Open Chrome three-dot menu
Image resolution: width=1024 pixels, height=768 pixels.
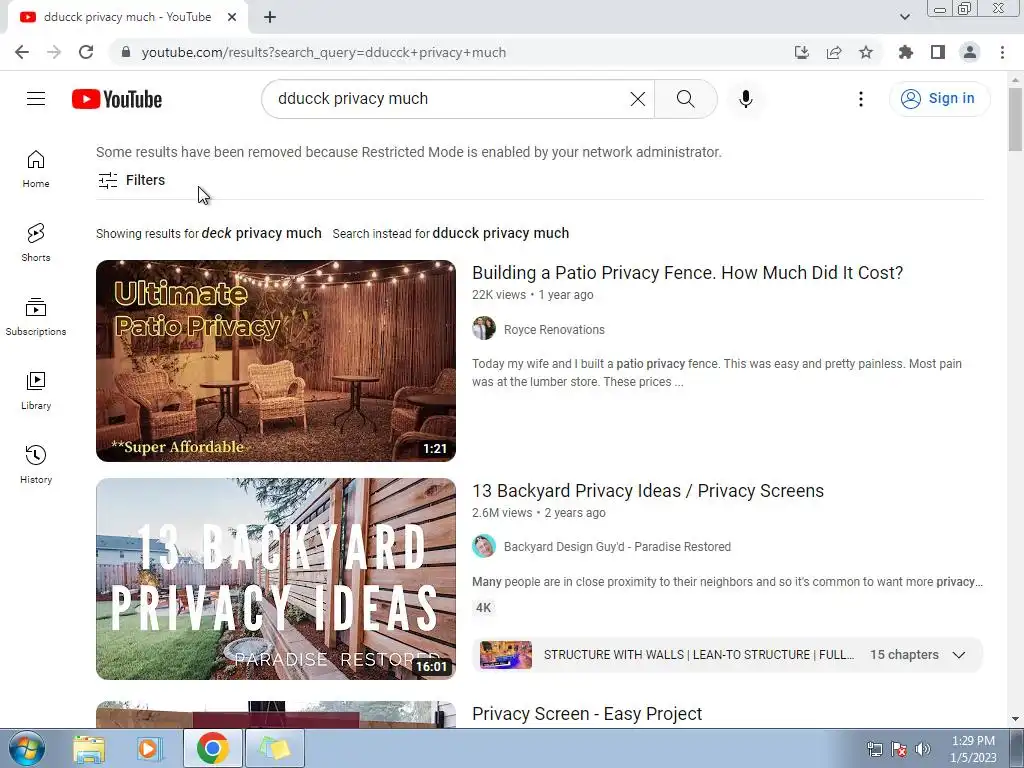1002,52
